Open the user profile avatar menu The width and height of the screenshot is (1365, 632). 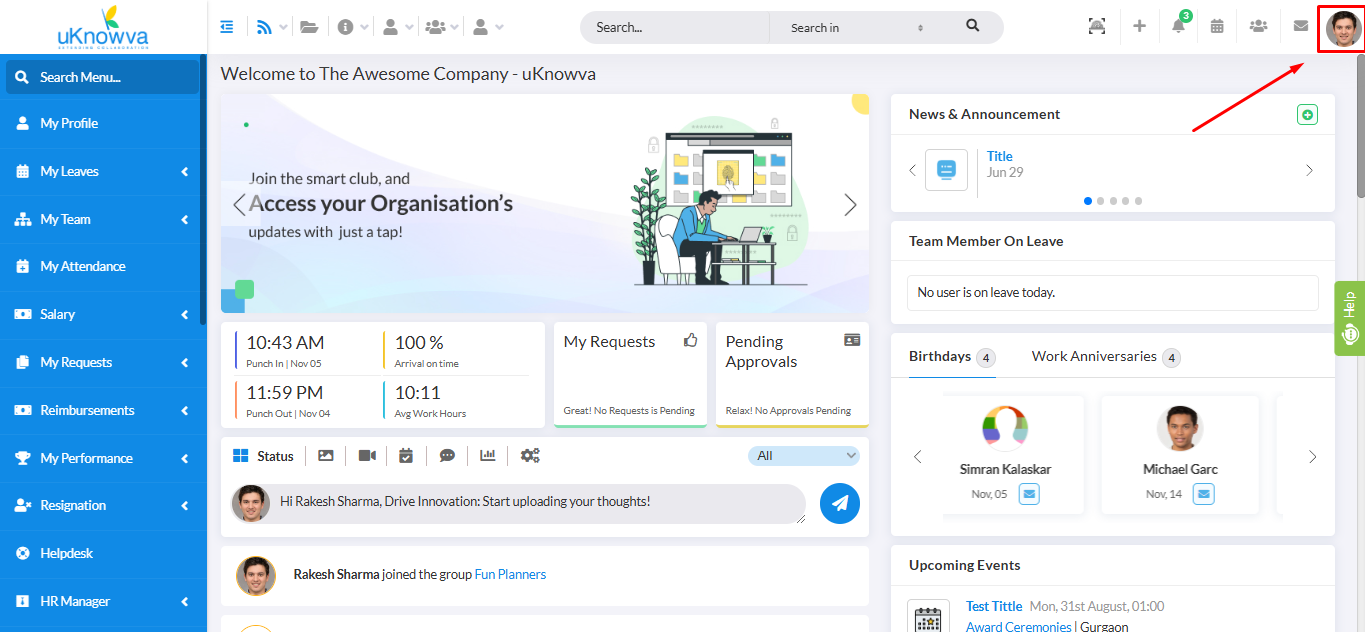click(1343, 27)
